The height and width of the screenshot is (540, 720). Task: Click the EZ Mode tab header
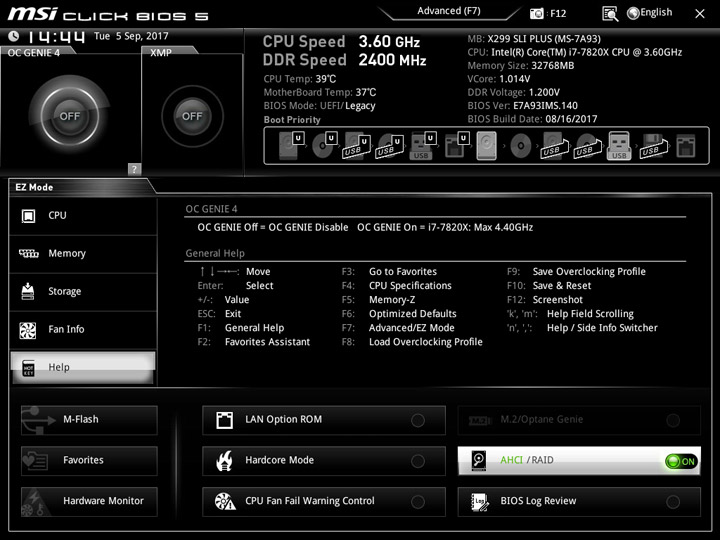click(34, 187)
